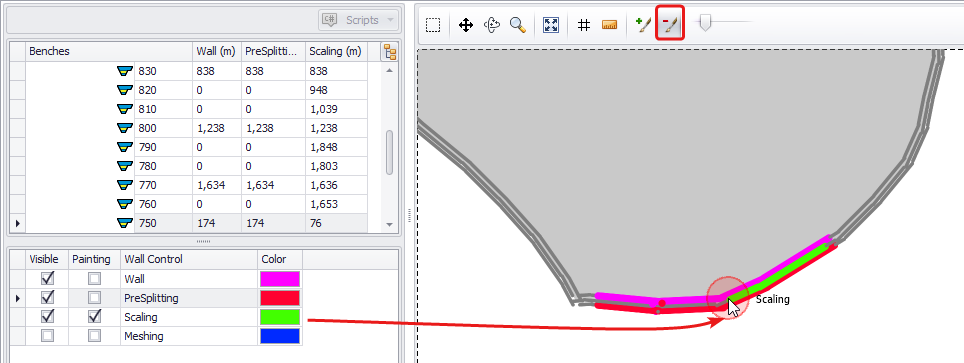This screenshot has width=964, height=363.
Task: Click the Scaling (m) column header
Action: [x=336, y=52]
